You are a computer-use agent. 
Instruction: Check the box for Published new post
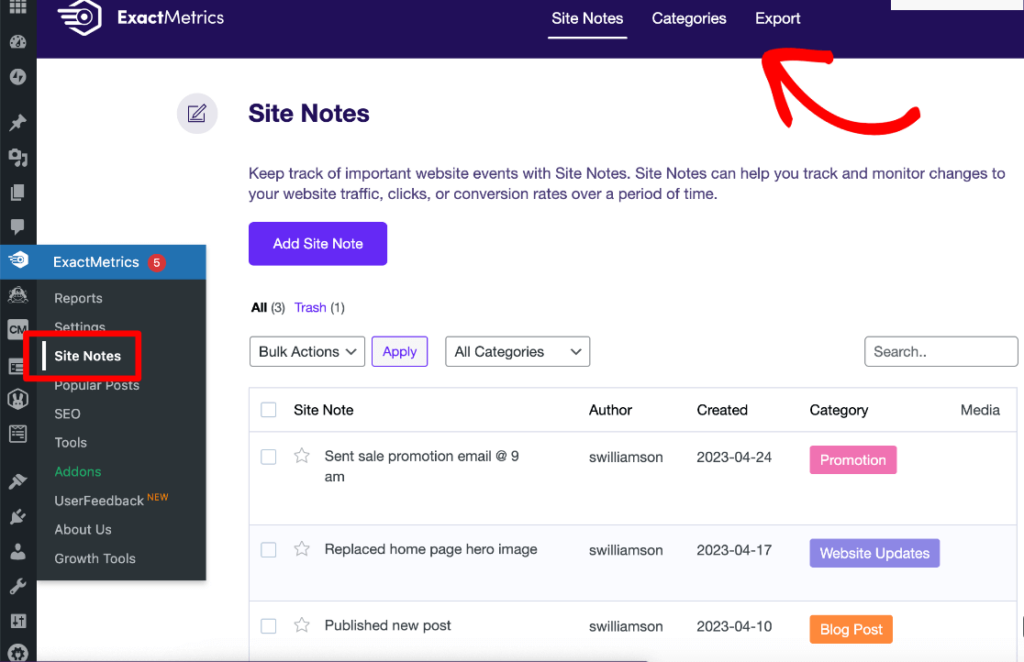pyautogui.click(x=268, y=625)
